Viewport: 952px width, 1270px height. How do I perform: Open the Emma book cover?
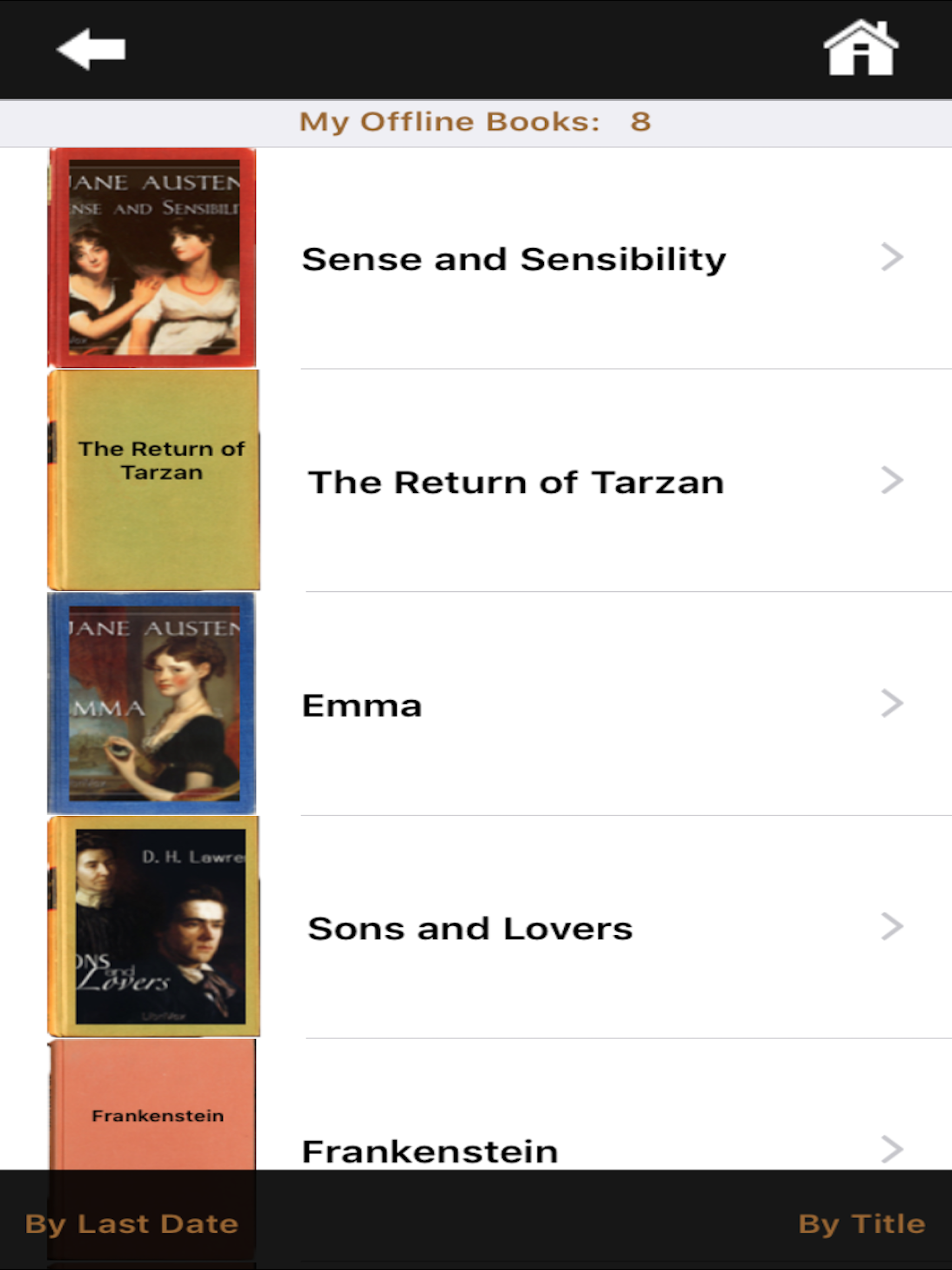pyautogui.click(x=152, y=703)
